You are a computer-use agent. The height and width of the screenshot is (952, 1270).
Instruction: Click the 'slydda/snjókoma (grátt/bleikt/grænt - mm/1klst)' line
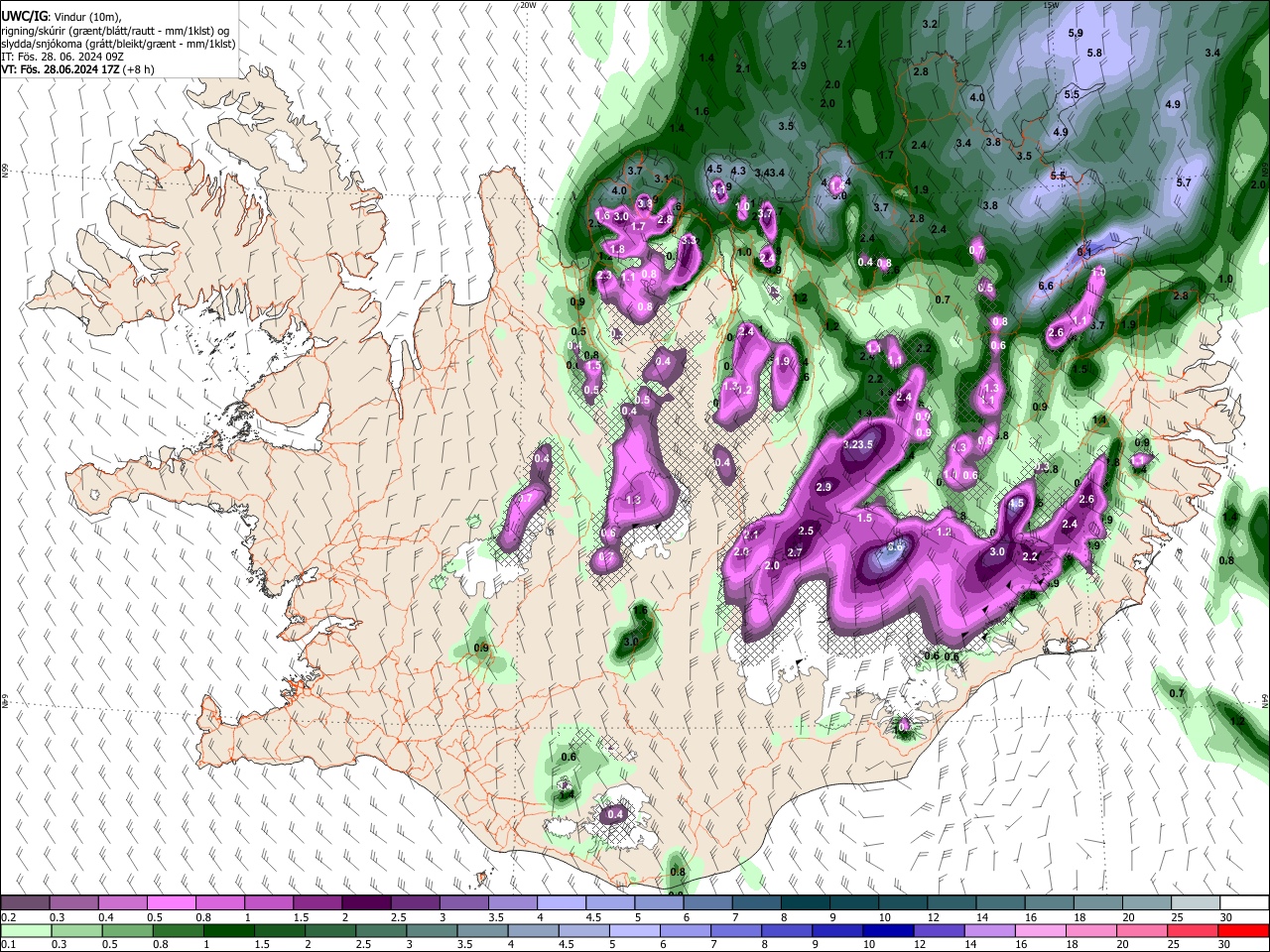118,44
